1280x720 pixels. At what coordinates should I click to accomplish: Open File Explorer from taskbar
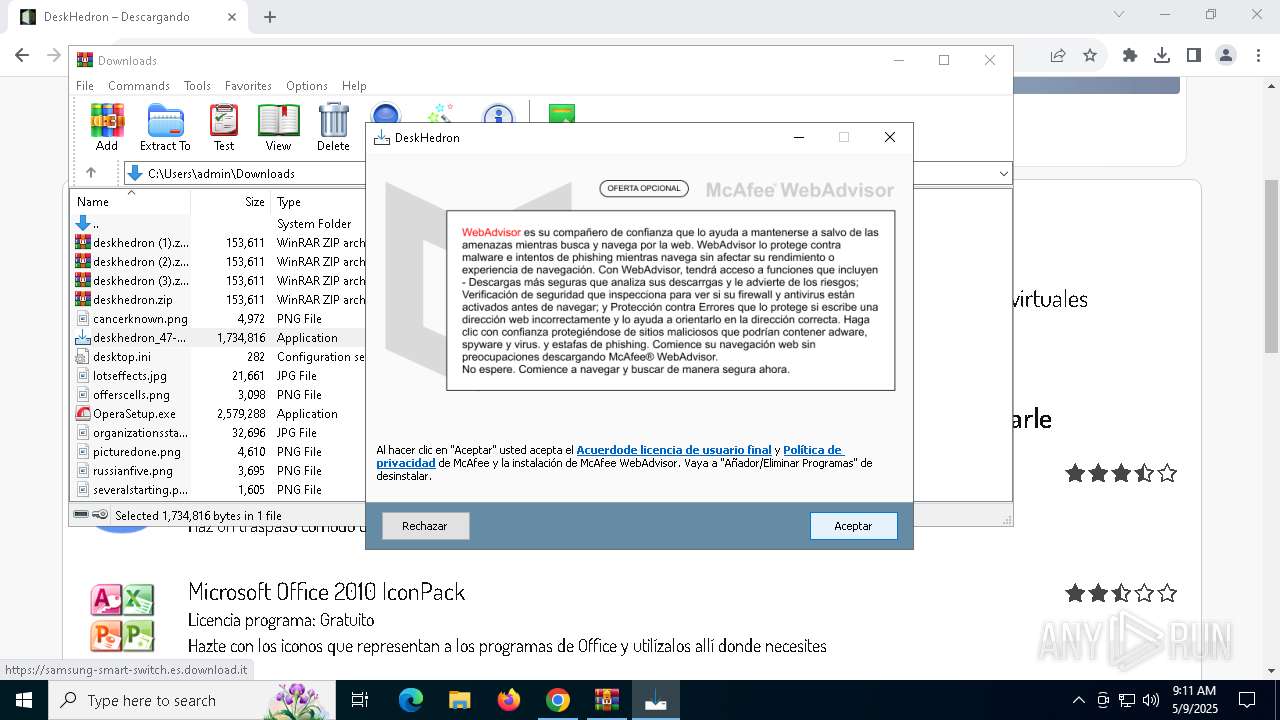[x=460, y=700]
